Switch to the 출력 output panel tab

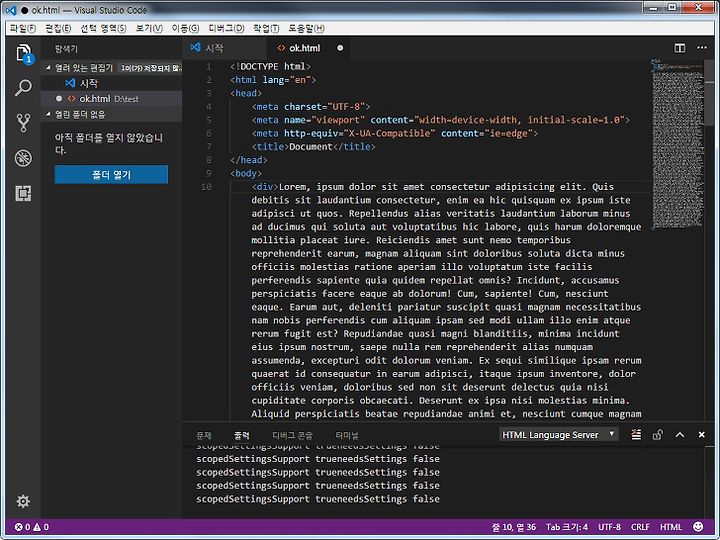point(242,435)
